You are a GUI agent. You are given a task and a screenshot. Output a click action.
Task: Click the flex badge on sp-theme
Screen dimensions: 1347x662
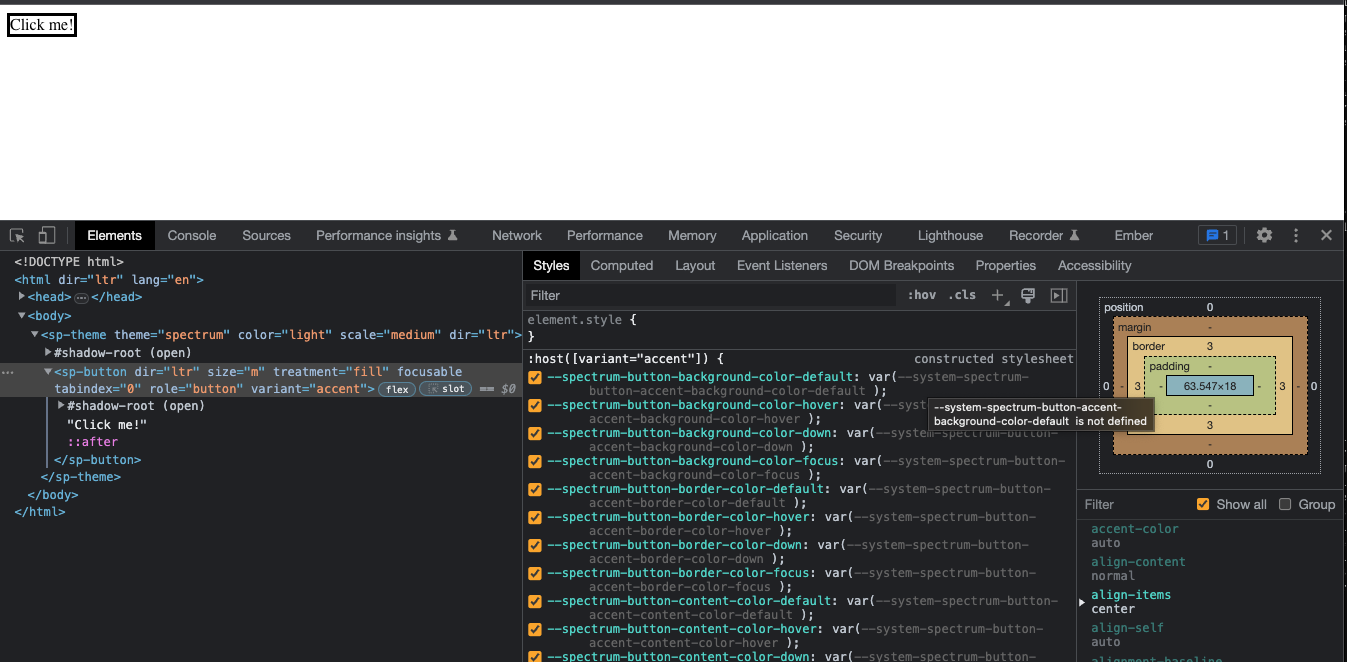click(397, 389)
